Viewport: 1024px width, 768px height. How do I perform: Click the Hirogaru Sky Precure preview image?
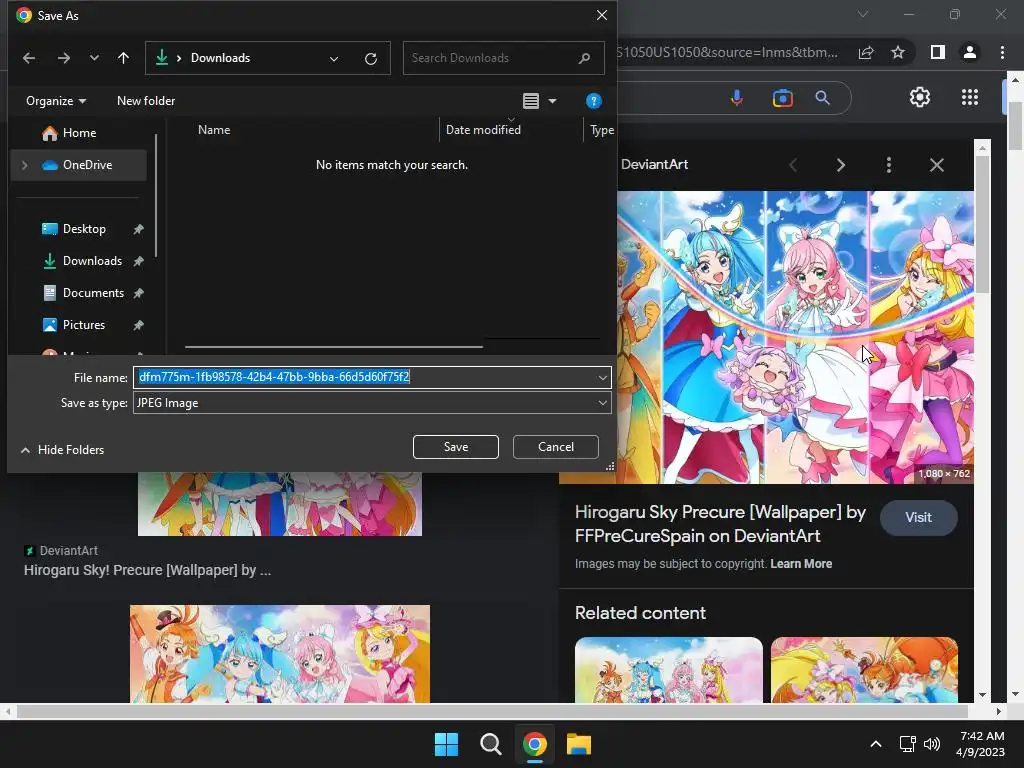[795, 337]
